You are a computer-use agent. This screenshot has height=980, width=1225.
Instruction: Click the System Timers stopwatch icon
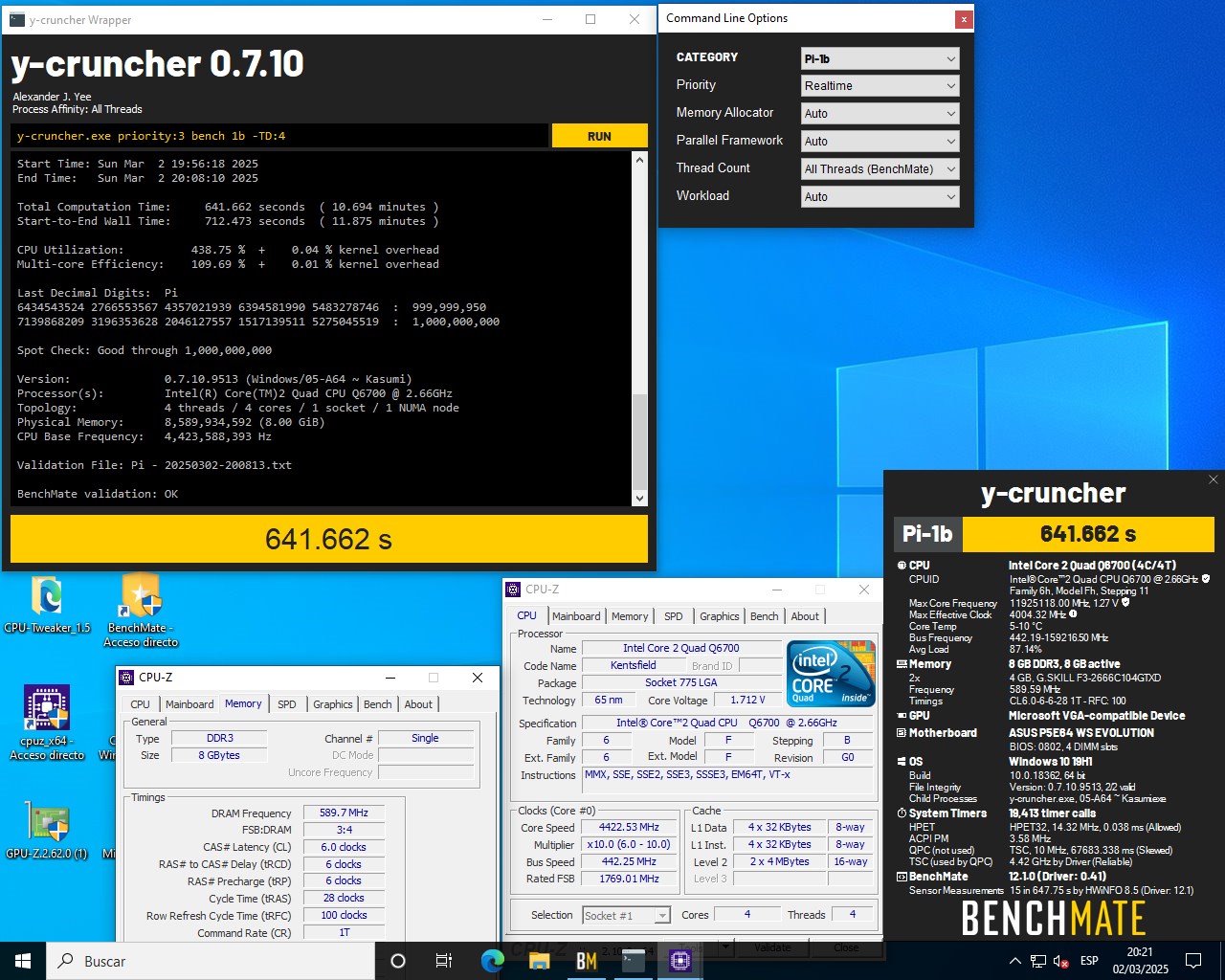pos(902,813)
